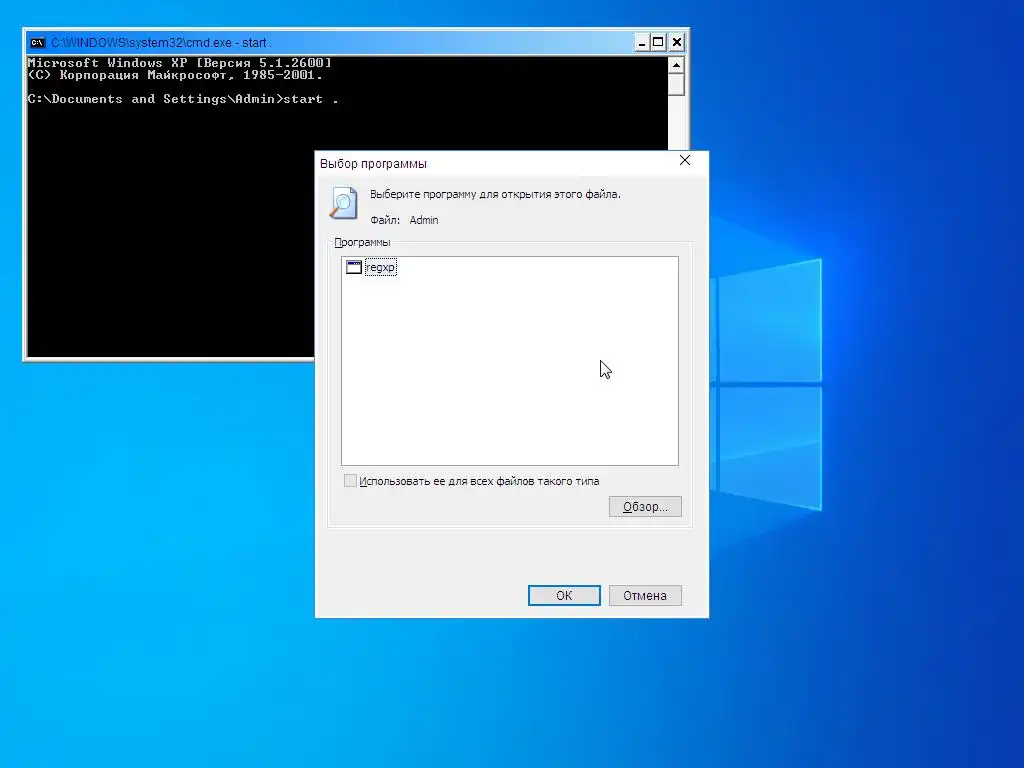Check 'Использовать ее для всех файлов такого типа'

[351, 481]
